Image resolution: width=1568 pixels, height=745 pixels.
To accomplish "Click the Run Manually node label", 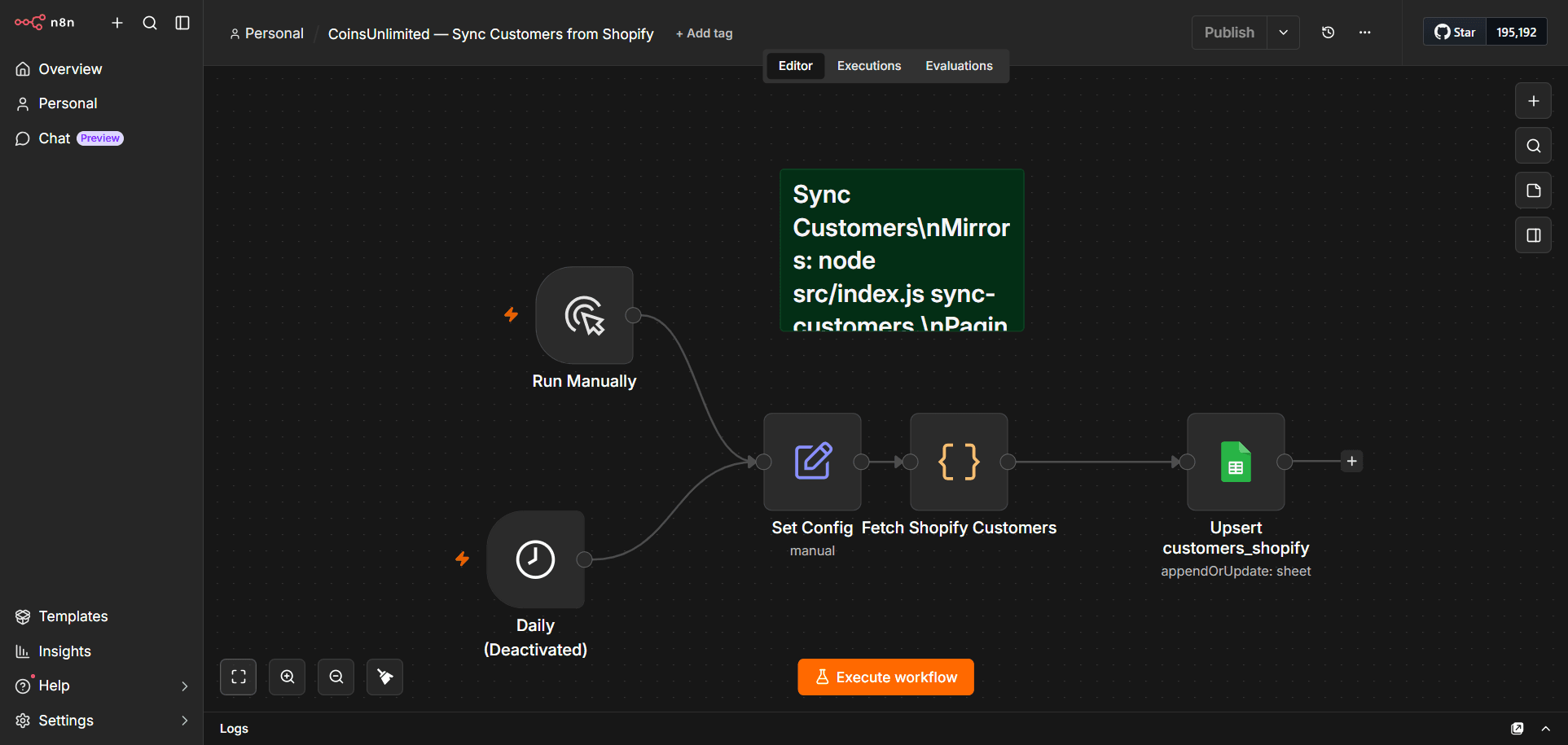I will tap(584, 381).
